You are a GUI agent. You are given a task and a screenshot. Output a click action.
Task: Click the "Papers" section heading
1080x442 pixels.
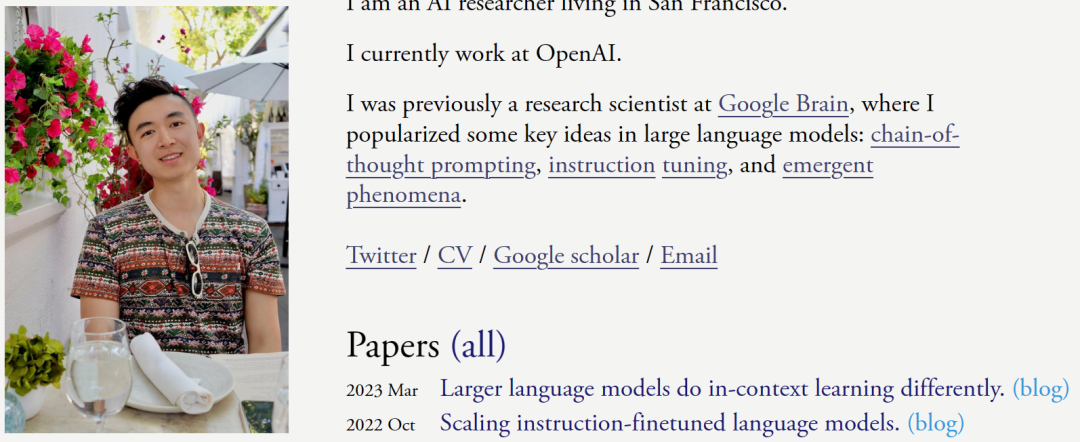pos(393,345)
